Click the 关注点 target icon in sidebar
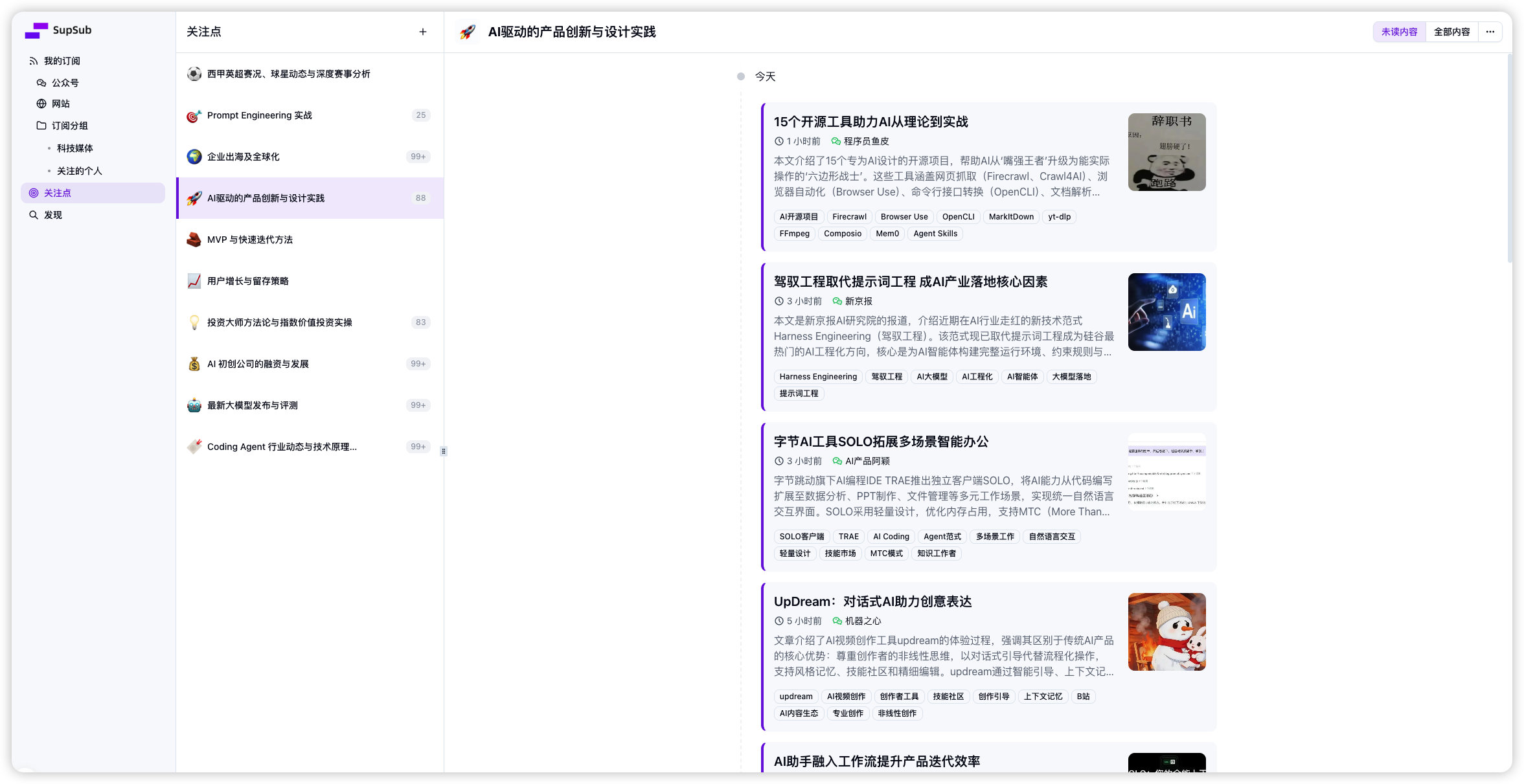This screenshot has height=784, width=1524. click(34, 193)
